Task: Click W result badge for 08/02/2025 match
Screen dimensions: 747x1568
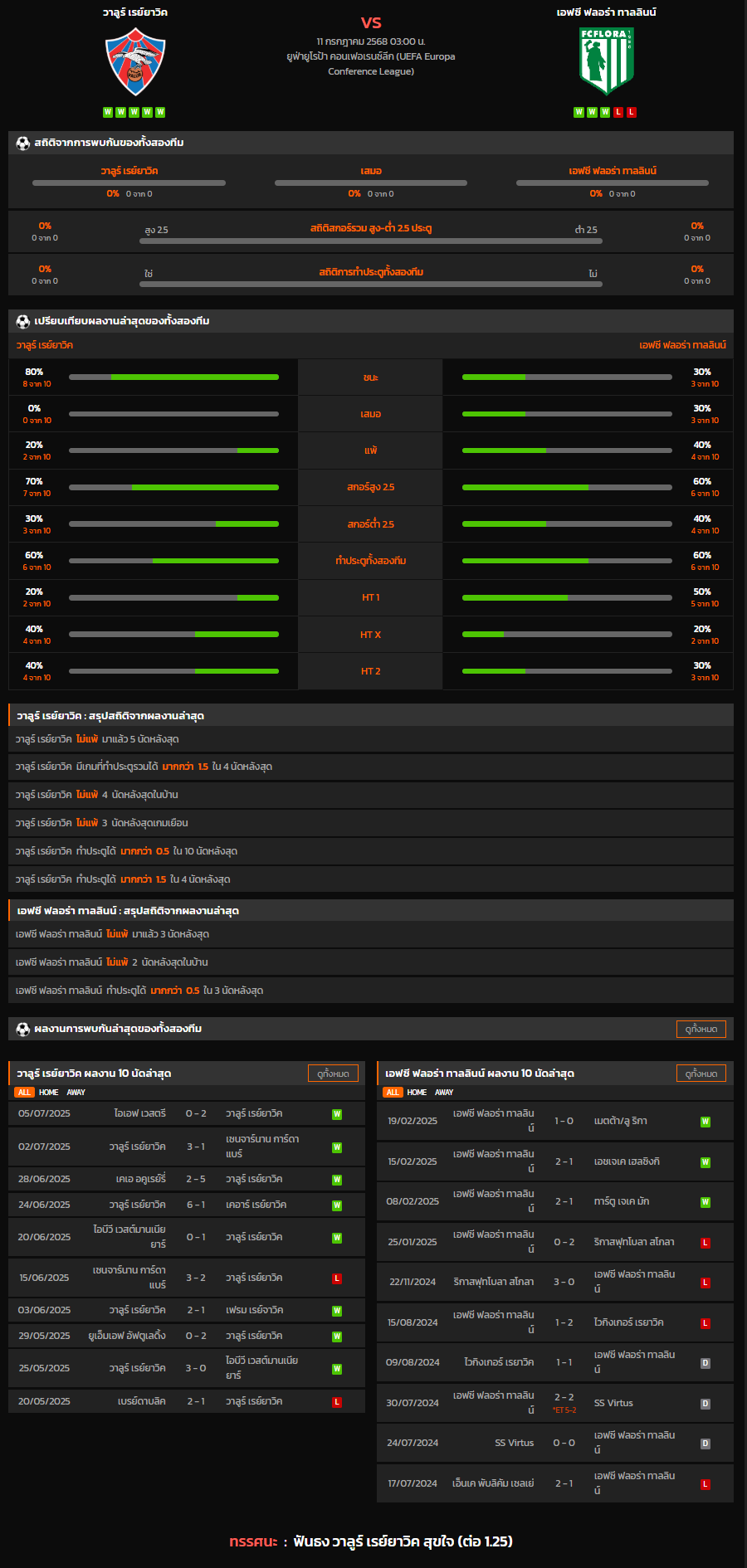Action: pos(705,1202)
